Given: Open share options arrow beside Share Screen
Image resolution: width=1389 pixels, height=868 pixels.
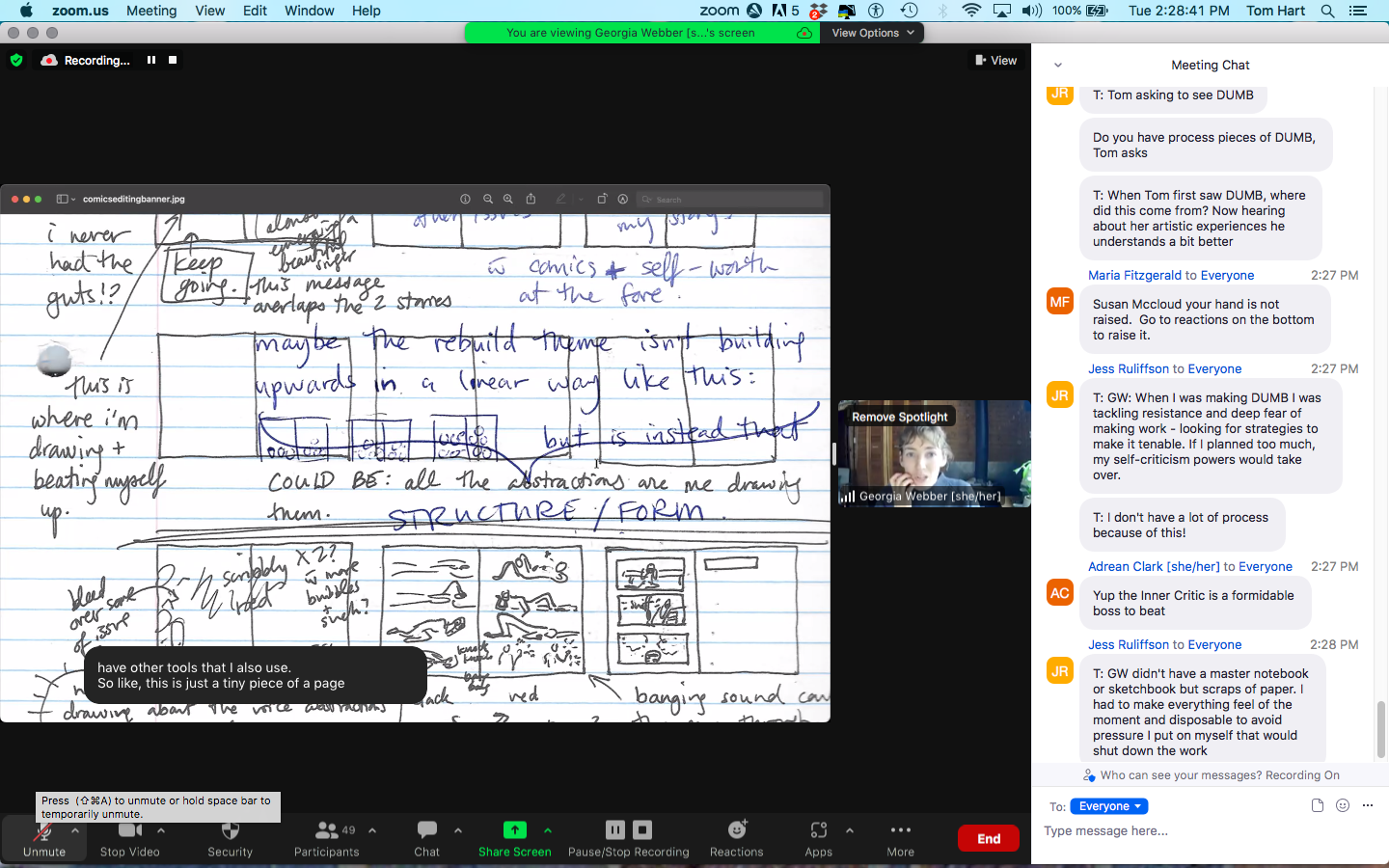Looking at the screenshot, I should tap(548, 829).
